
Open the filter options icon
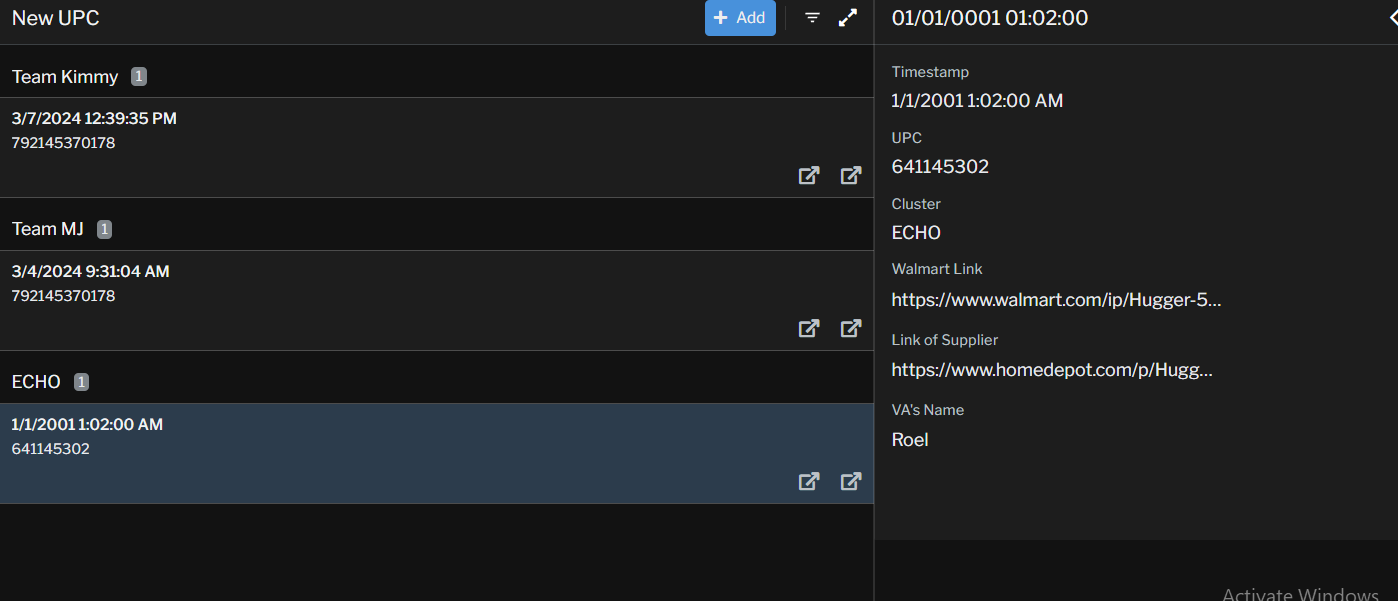coord(812,18)
